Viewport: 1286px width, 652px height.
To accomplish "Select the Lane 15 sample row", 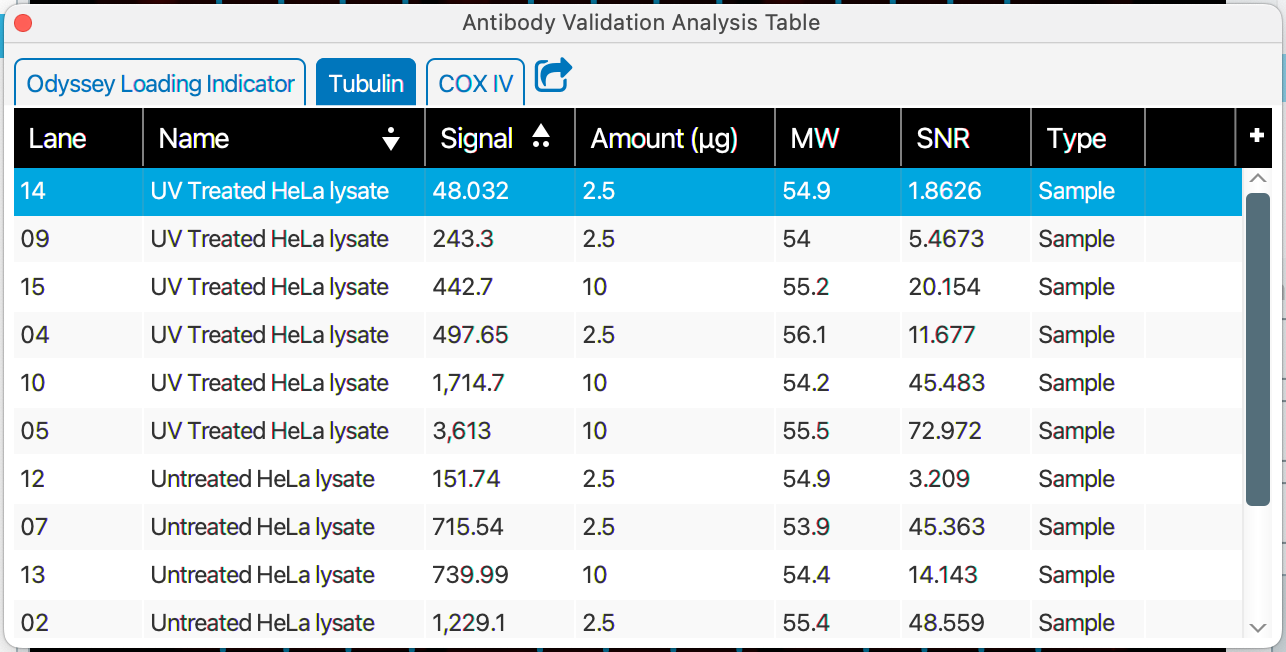I will click(400, 286).
